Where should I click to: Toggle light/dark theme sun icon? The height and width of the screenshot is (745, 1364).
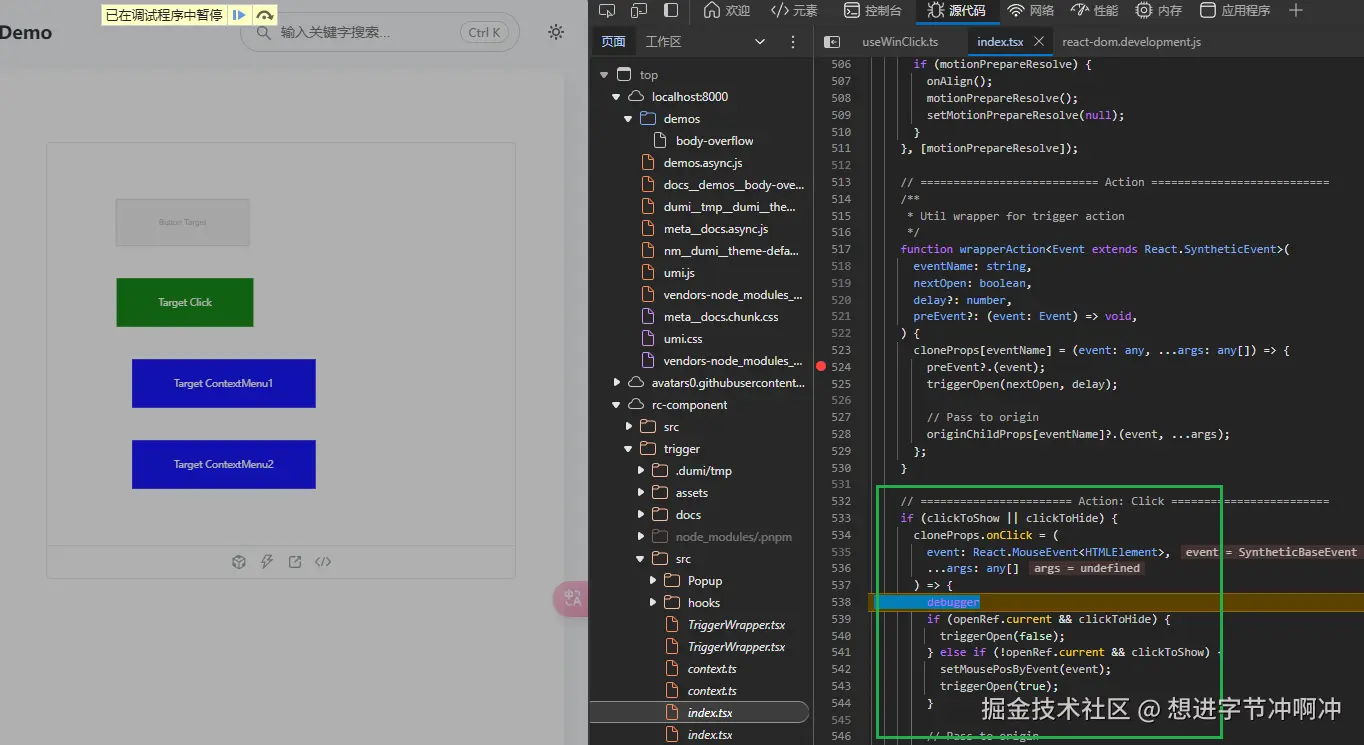pyautogui.click(x=556, y=32)
